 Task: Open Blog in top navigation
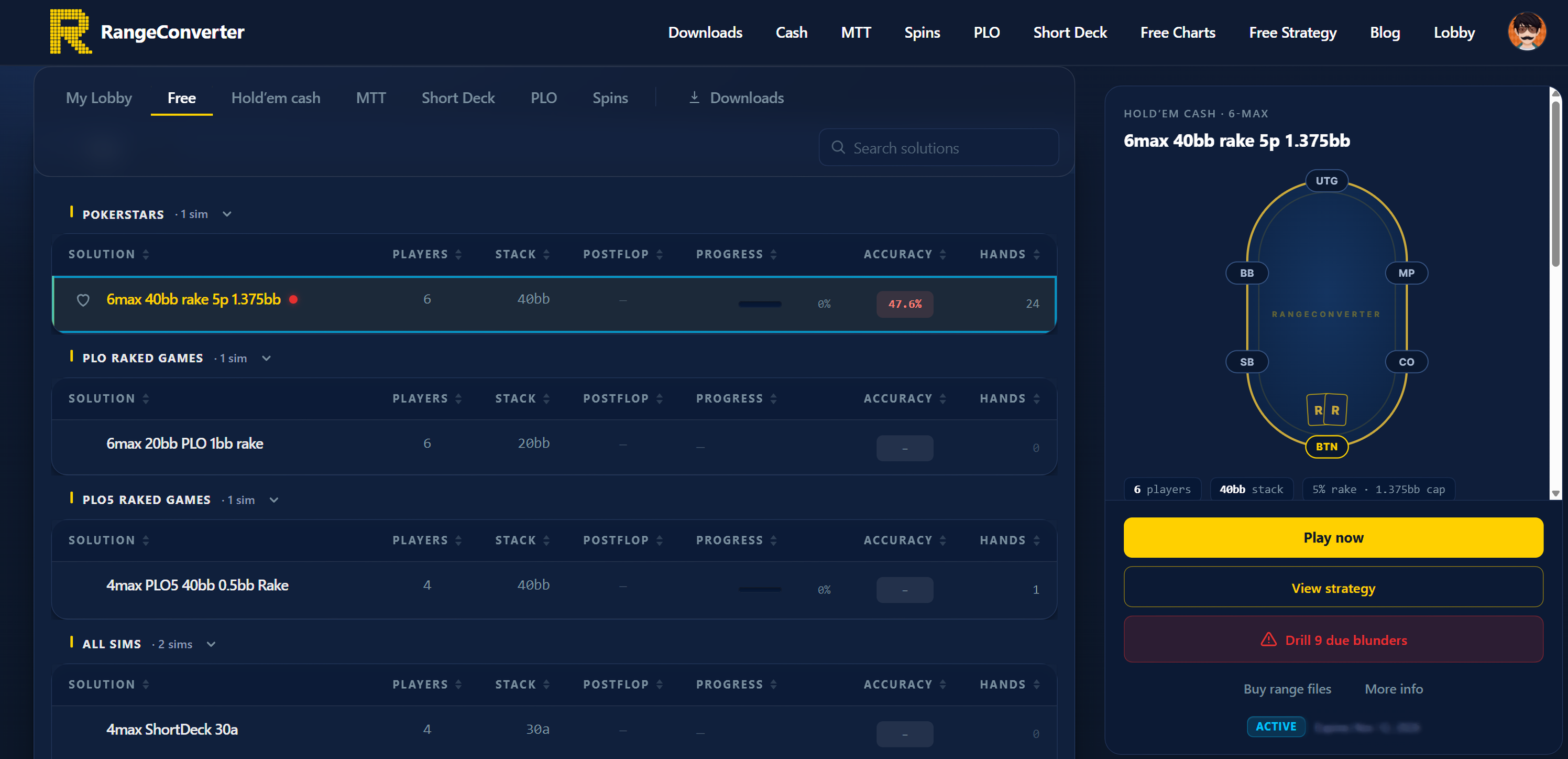tap(1385, 32)
